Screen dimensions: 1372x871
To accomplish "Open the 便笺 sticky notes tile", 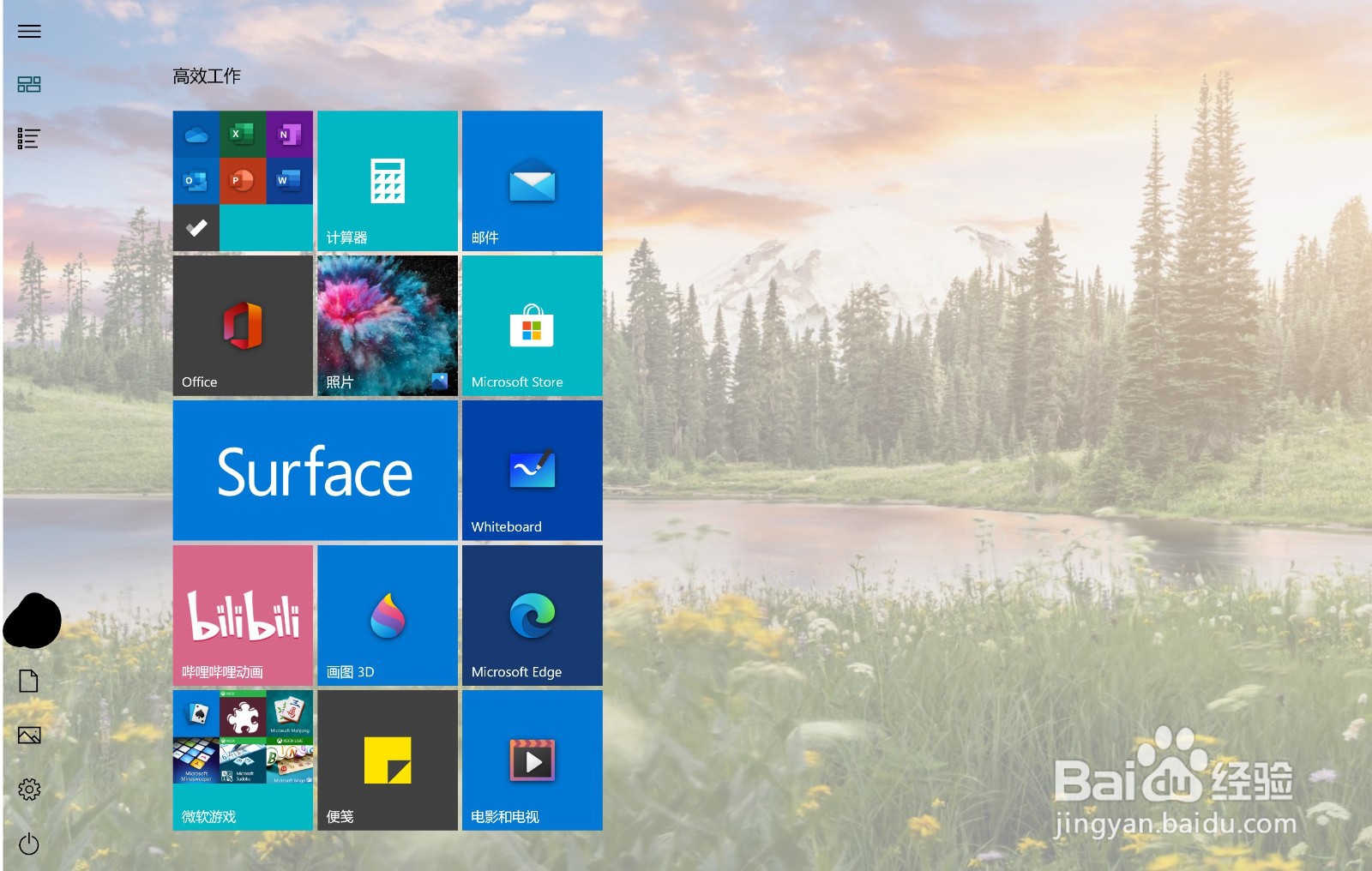I will (x=388, y=760).
